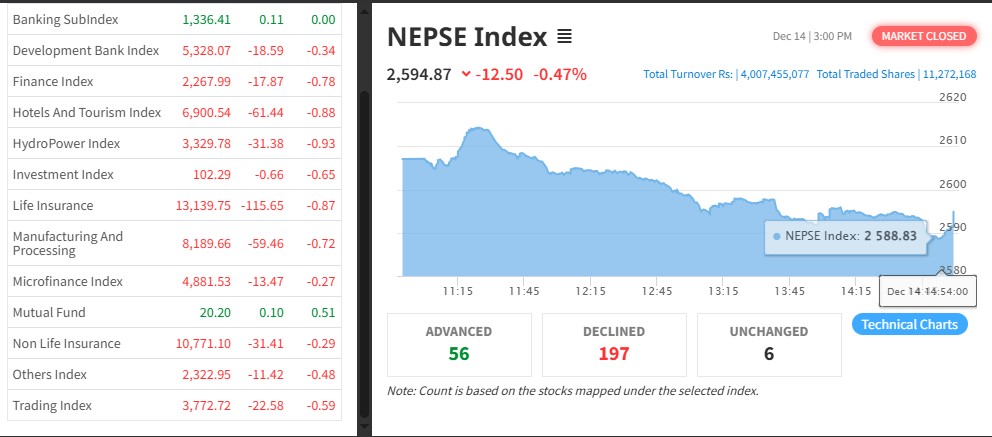This screenshot has width=992, height=437.
Task: Click the Advanced count box
Action: (459, 343)
